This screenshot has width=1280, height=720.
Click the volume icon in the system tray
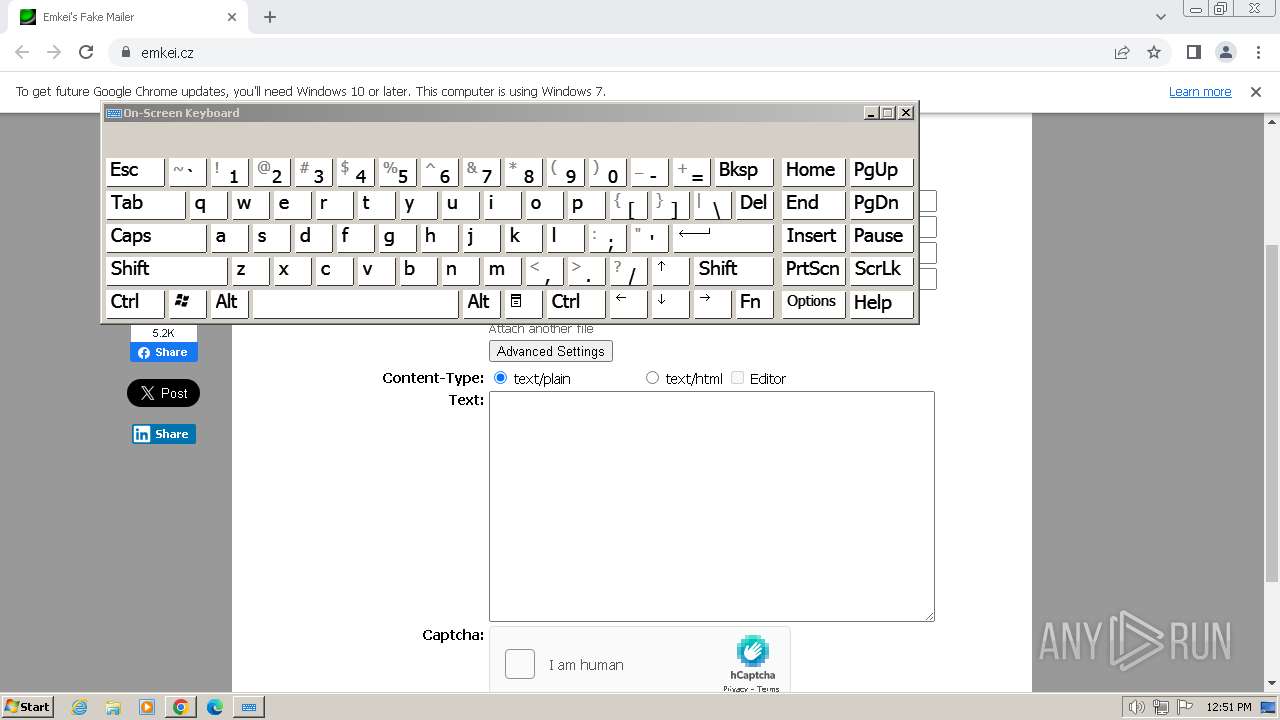click(1137, 707)
